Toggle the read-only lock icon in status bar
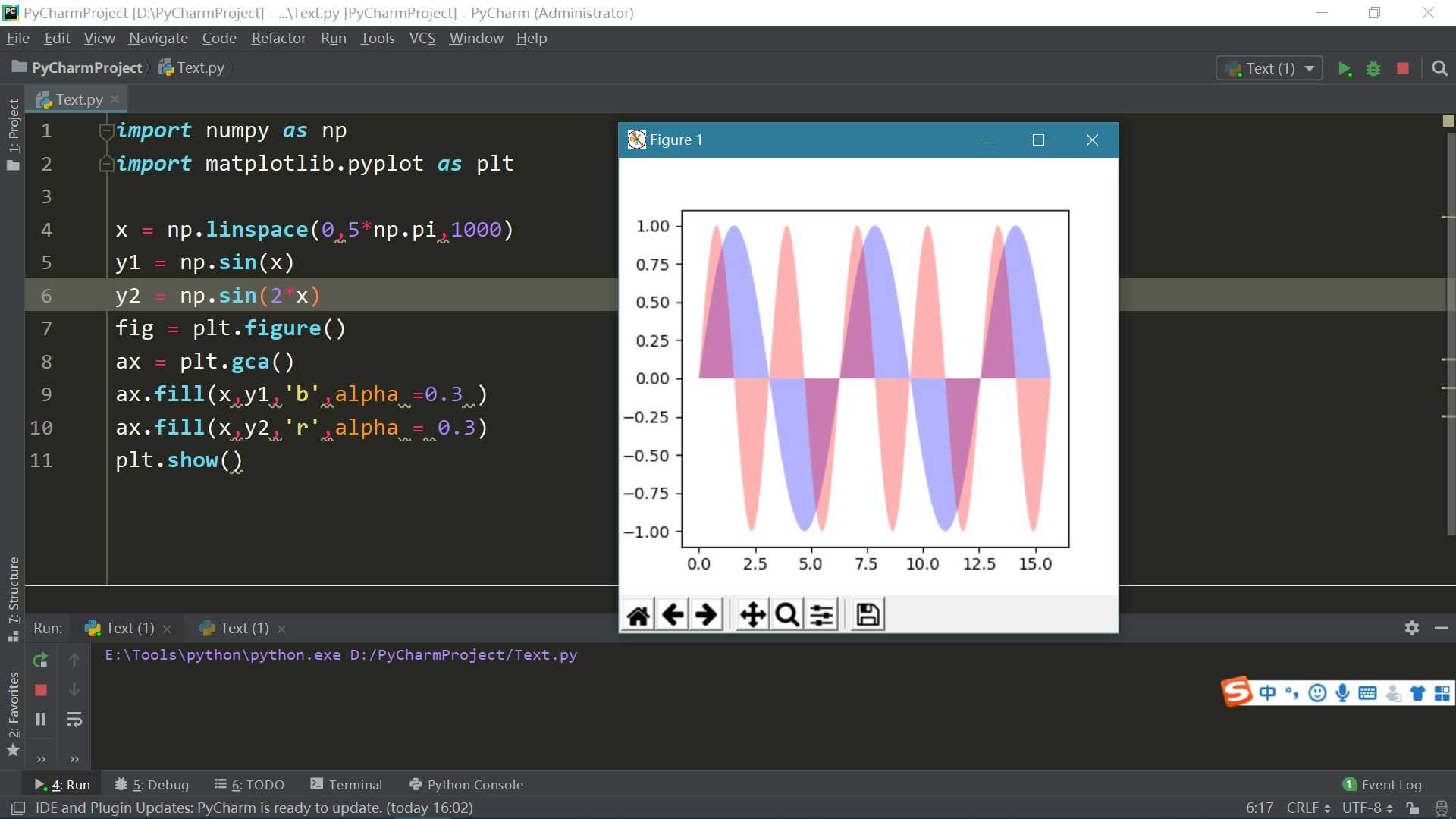Screen dimensions: 1456x819 click(1412, 808)
